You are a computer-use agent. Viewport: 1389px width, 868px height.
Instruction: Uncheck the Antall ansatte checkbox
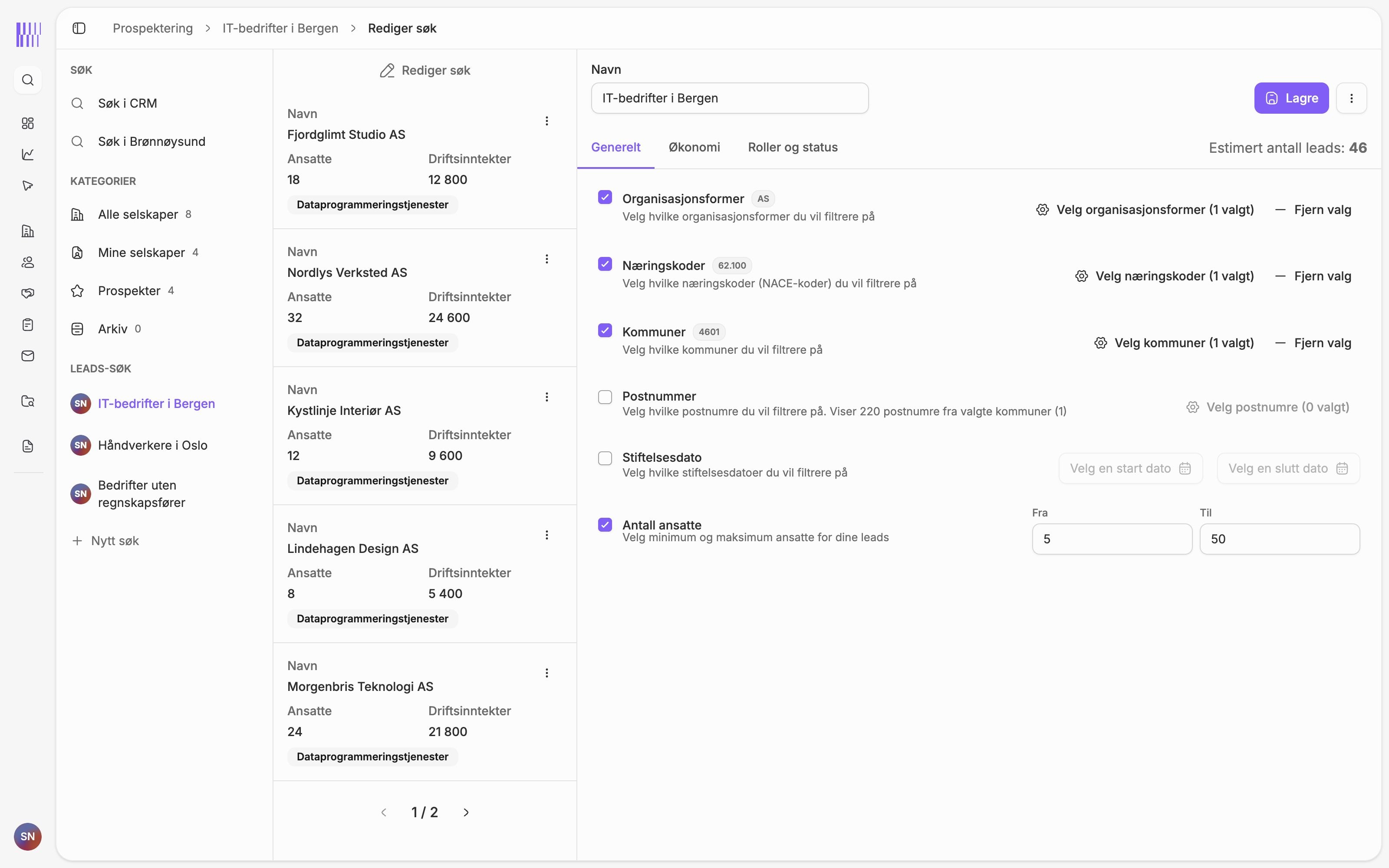[x=605, y=525]
